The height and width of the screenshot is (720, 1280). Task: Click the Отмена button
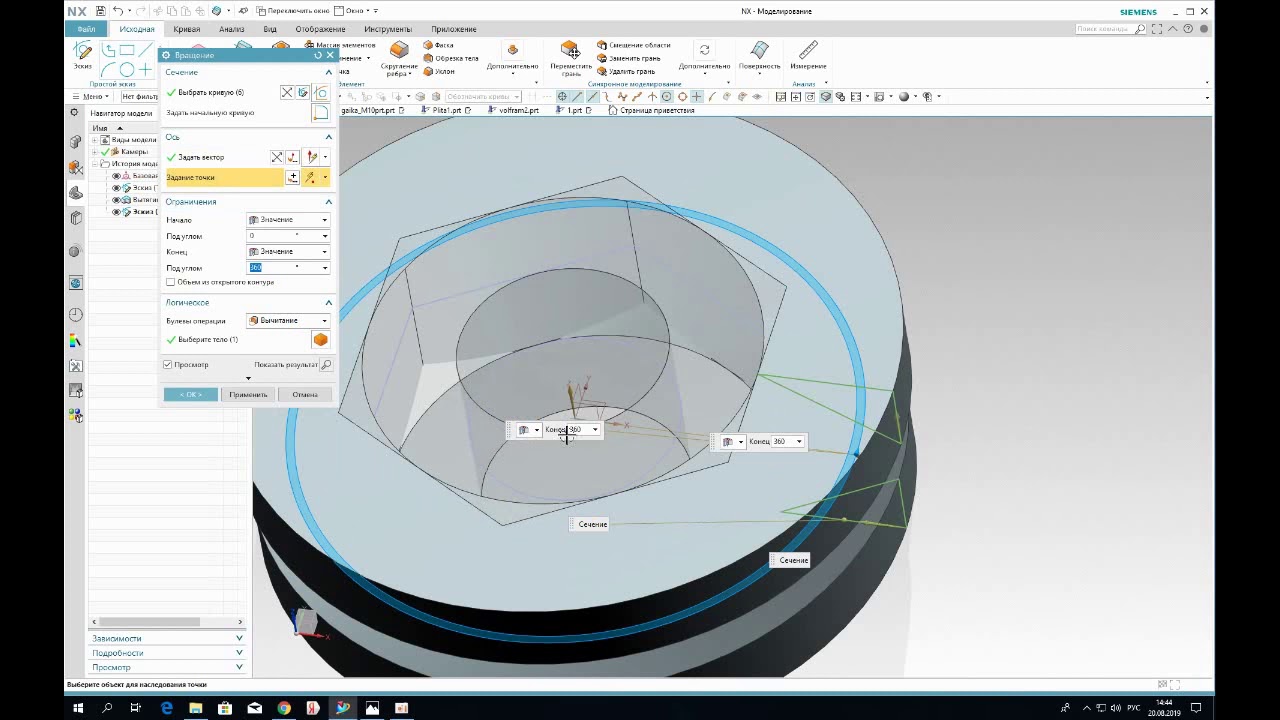(305, 394)
